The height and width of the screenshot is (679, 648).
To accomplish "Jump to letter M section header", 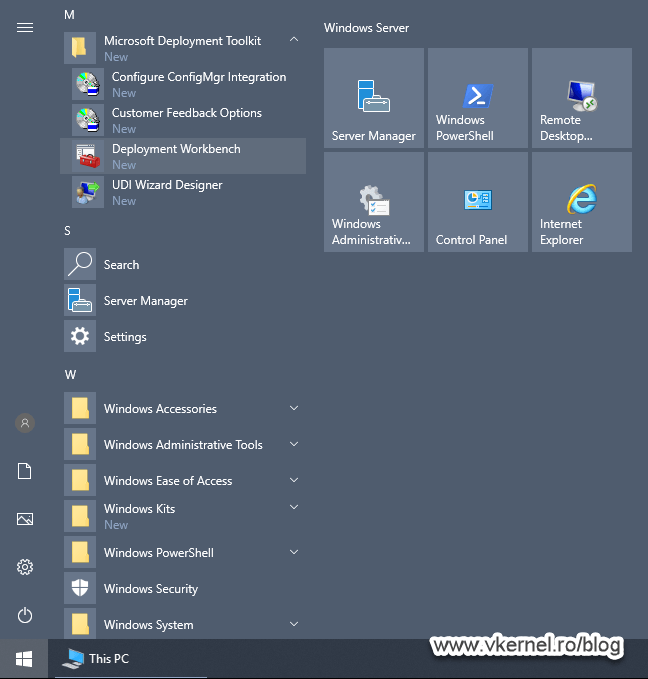I will tap(69, 15).
